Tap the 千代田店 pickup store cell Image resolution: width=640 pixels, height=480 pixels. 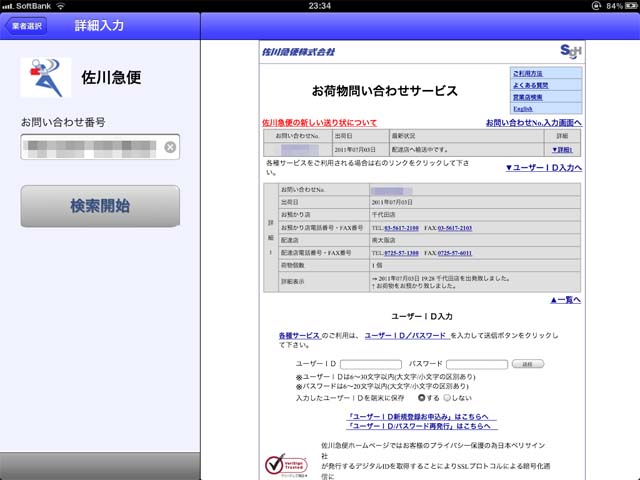click(x=475, y=215)
